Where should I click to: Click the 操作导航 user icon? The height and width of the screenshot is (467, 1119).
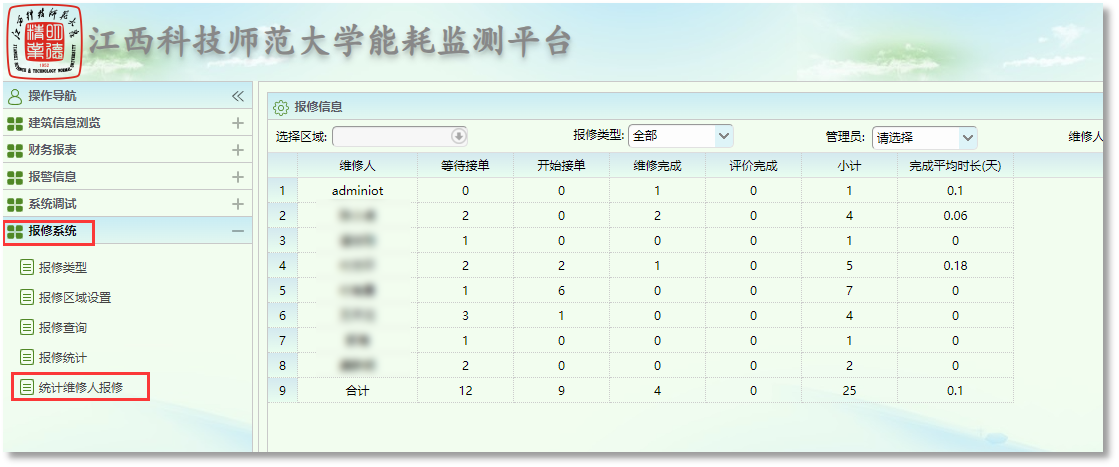(x=15, y=96)
